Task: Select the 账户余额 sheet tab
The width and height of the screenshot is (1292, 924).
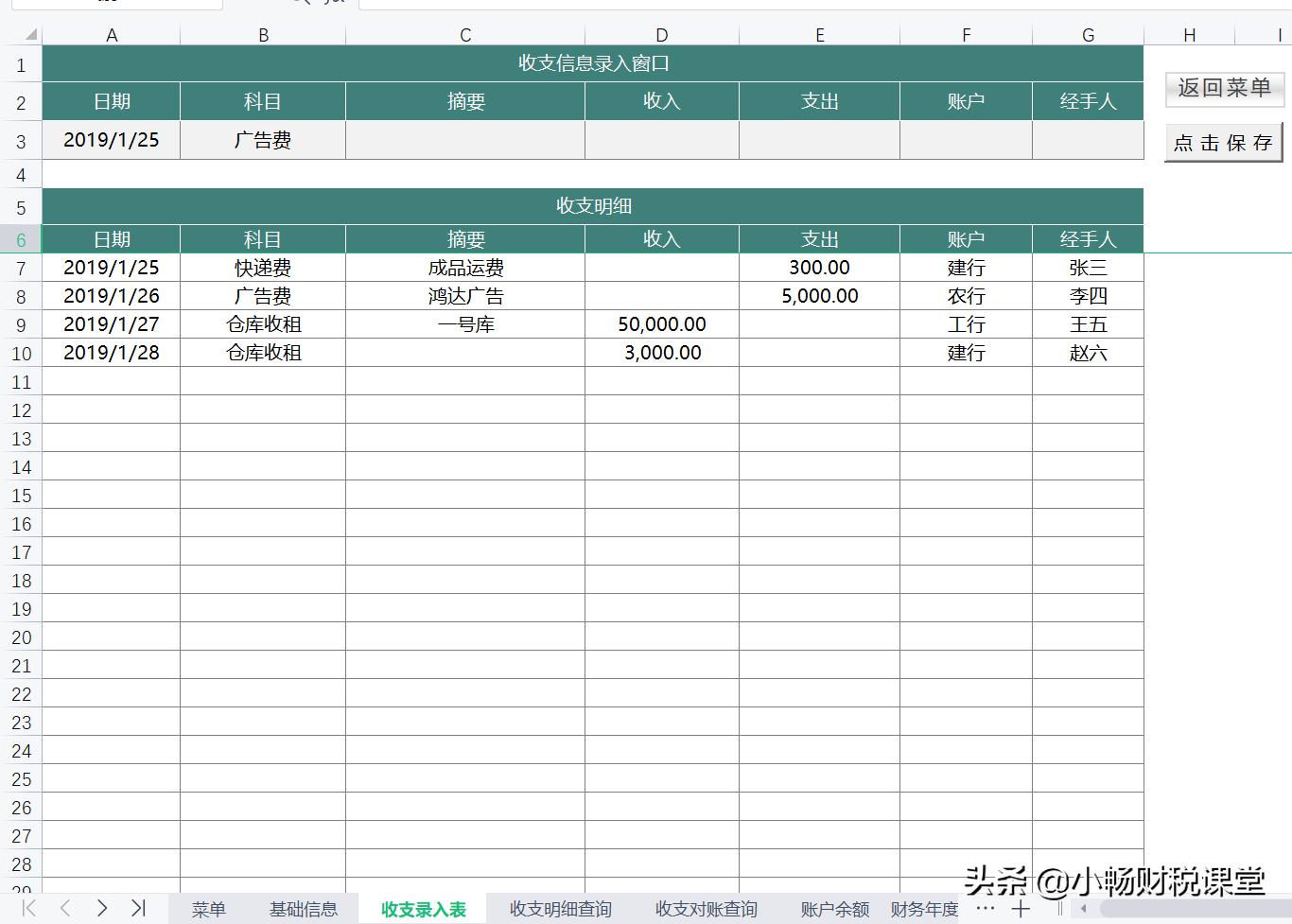Action: [x=833, y=909]
